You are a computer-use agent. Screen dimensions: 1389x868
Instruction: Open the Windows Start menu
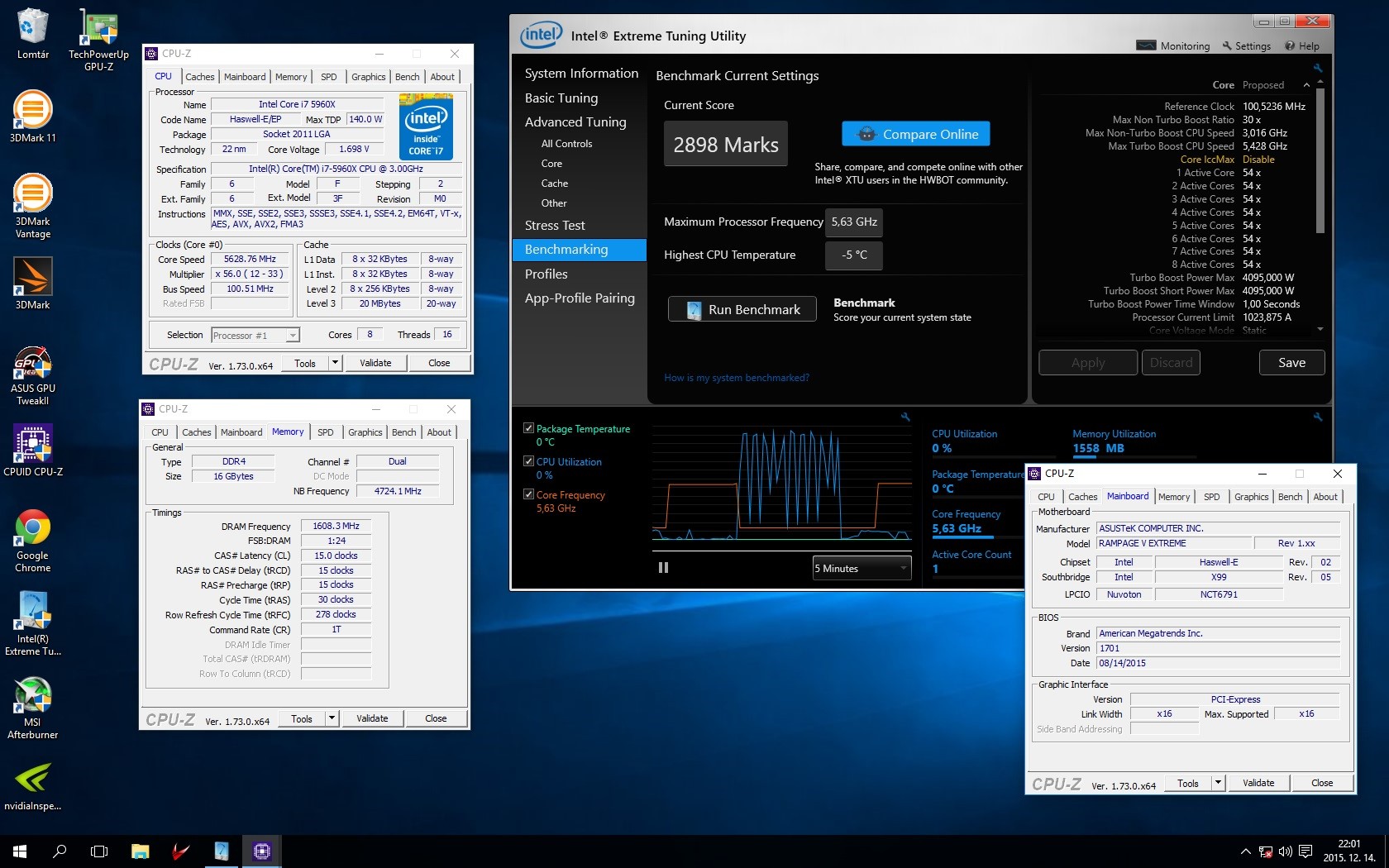[20, 851]
